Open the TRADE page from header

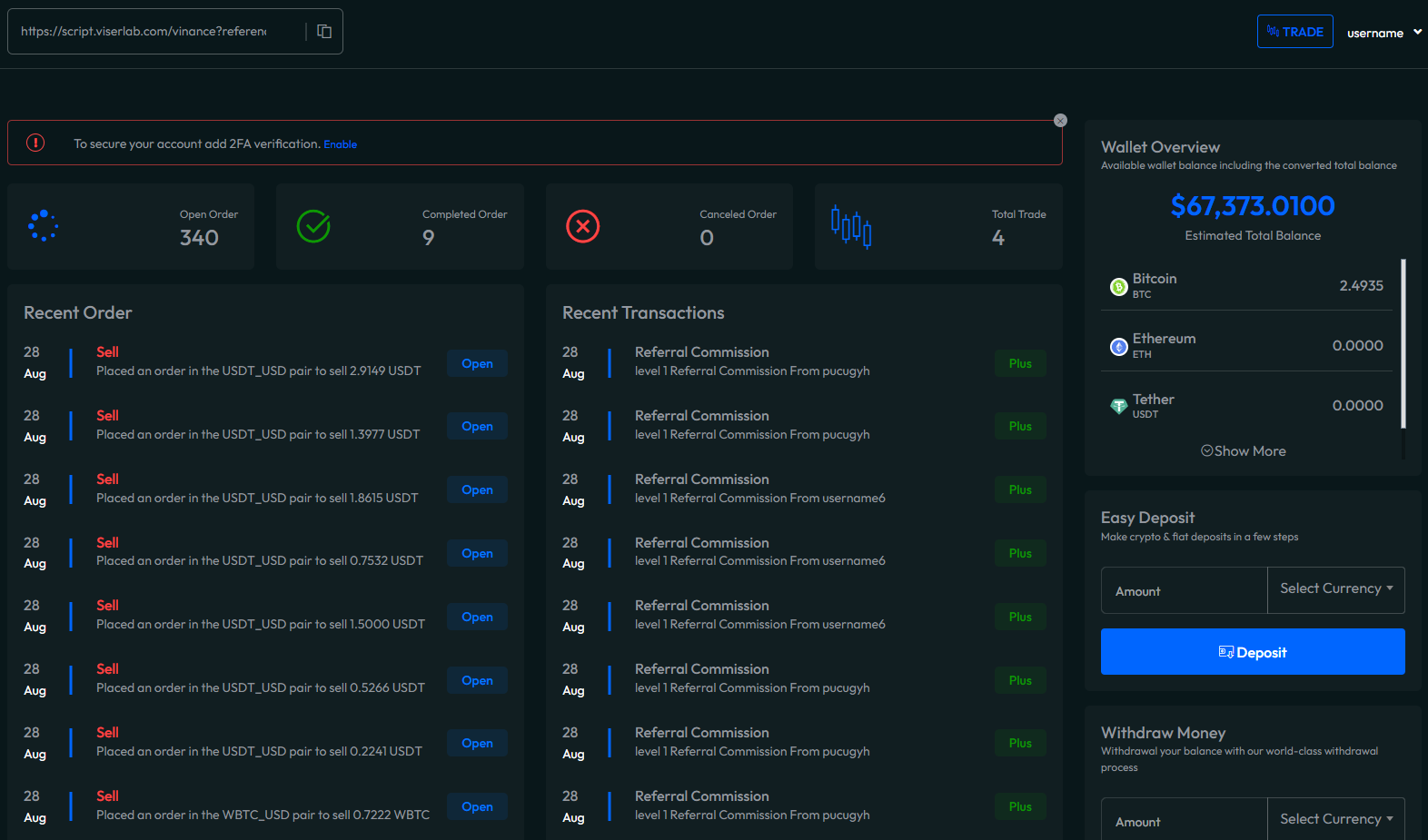tap(1294, 32)
